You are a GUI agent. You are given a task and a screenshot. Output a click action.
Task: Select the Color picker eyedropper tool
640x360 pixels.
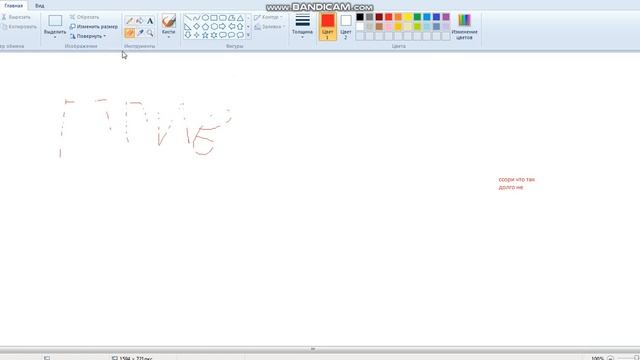[140, 33]
